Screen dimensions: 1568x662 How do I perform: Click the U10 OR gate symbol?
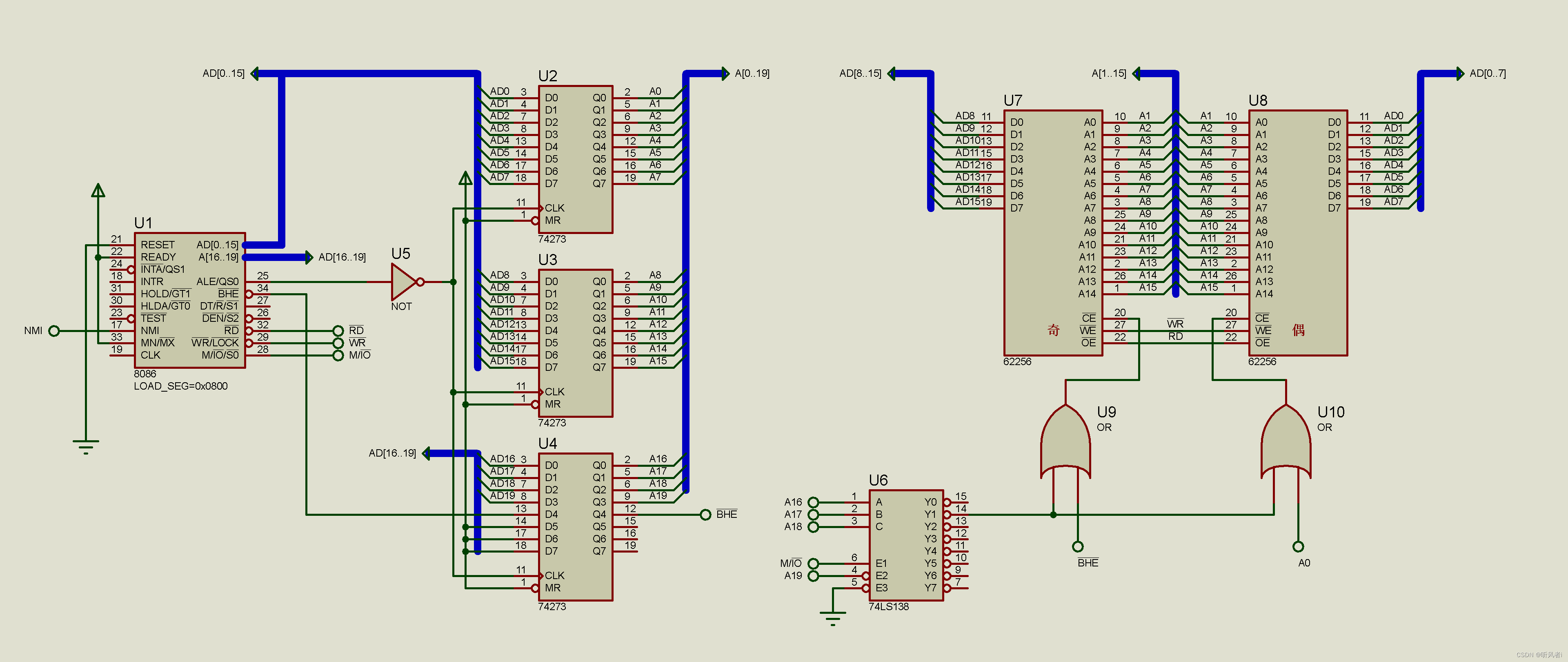[x=1286, y=444]
